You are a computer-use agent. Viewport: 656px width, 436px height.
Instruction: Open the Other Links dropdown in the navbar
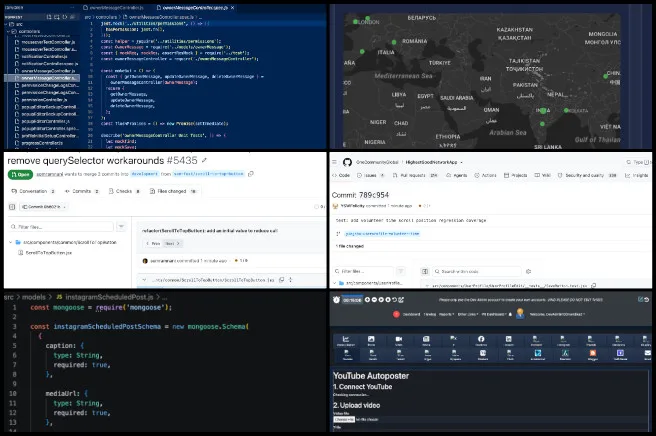(468, 314)
